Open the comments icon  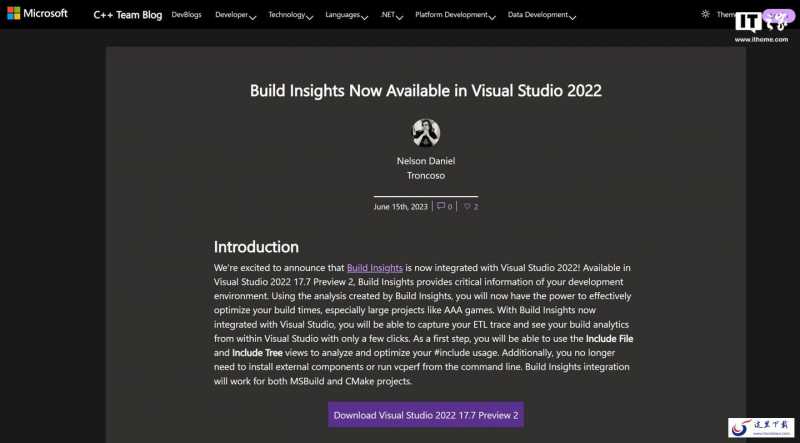tap(441, 206)
